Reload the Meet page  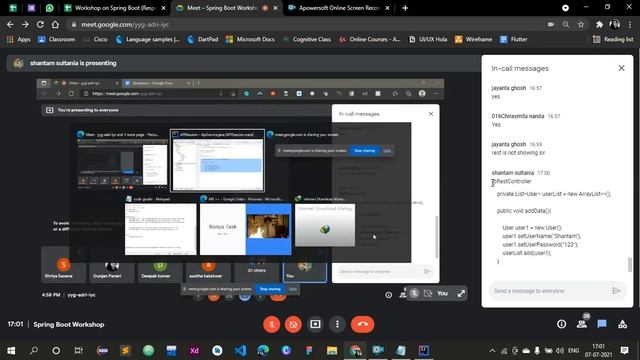40,24
